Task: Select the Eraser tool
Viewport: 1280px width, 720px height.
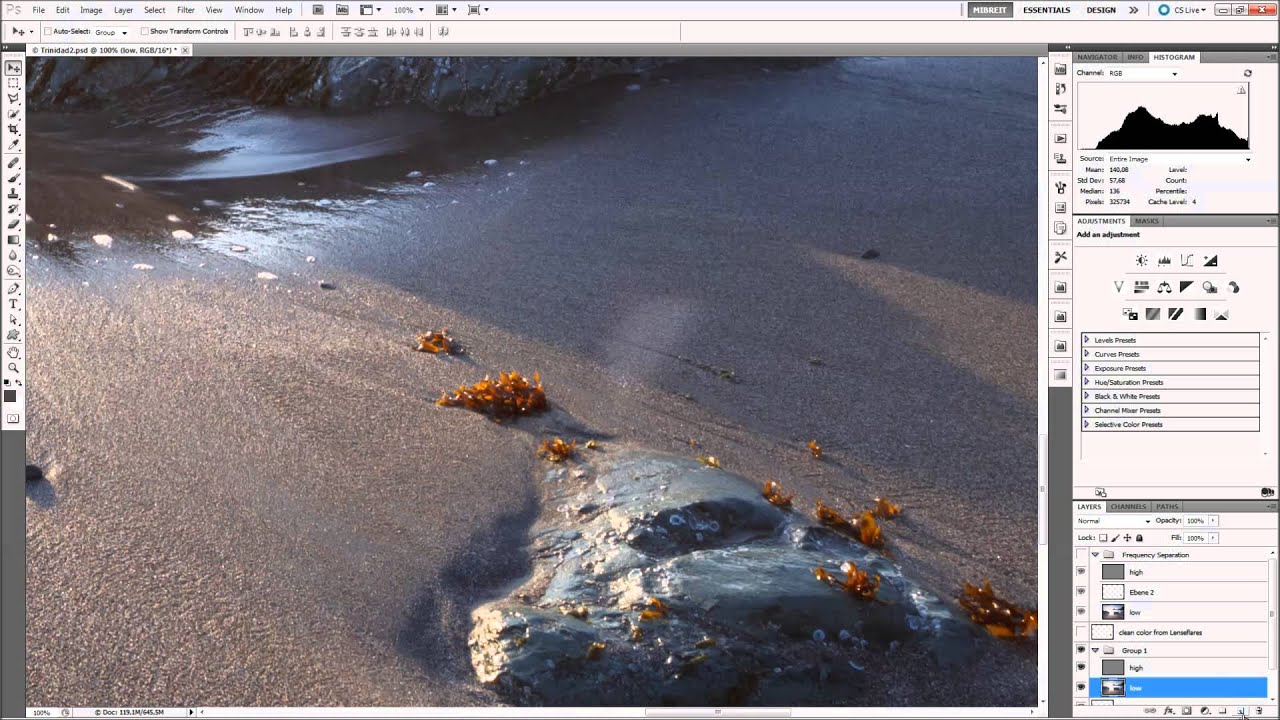Action: 14,224
